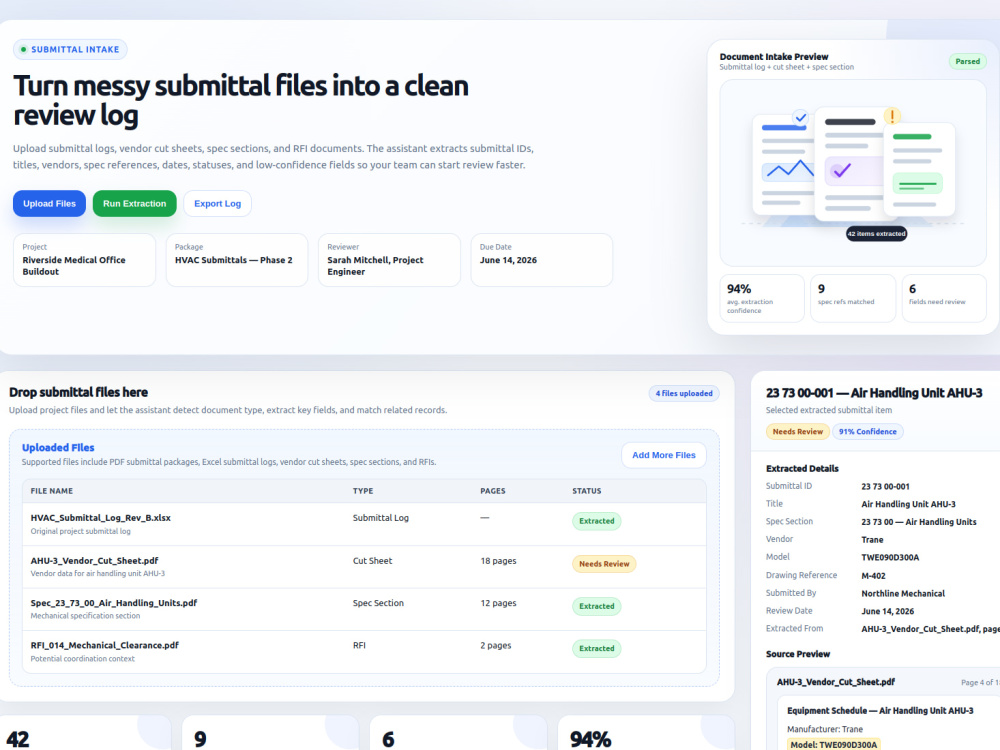Click the purple checkmark icon in illustration

pos(842,170)
